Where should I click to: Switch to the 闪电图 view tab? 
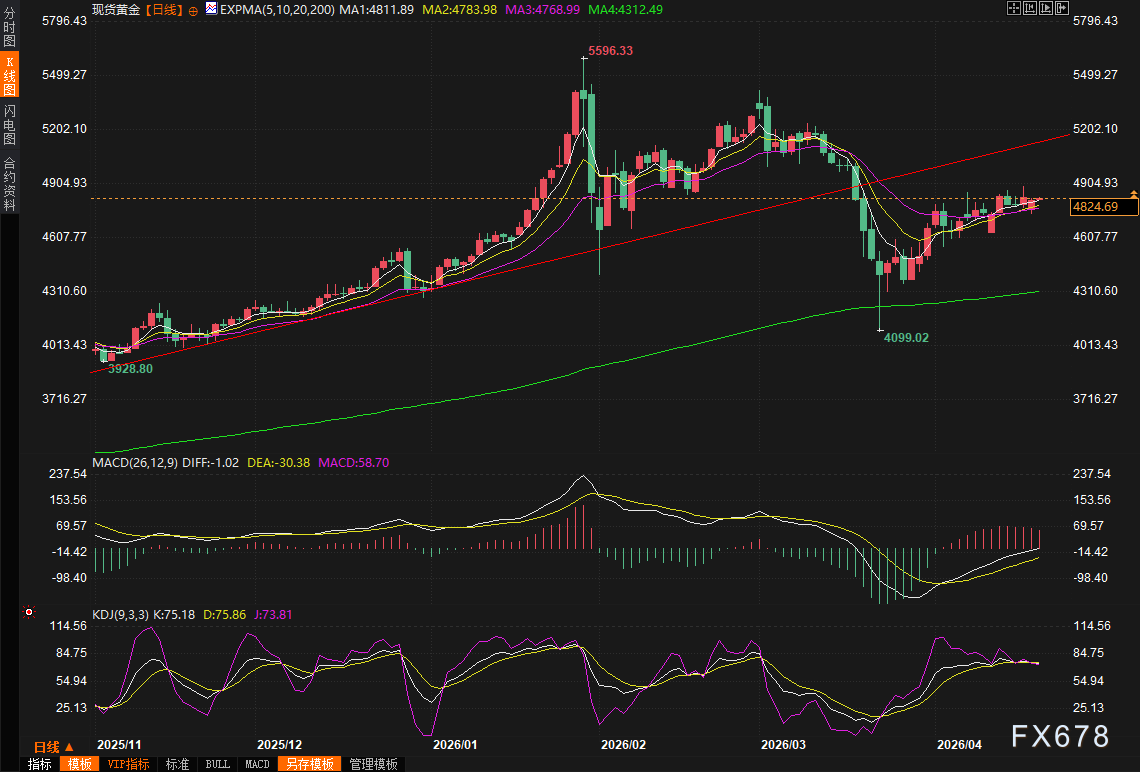tap(9, 125)
